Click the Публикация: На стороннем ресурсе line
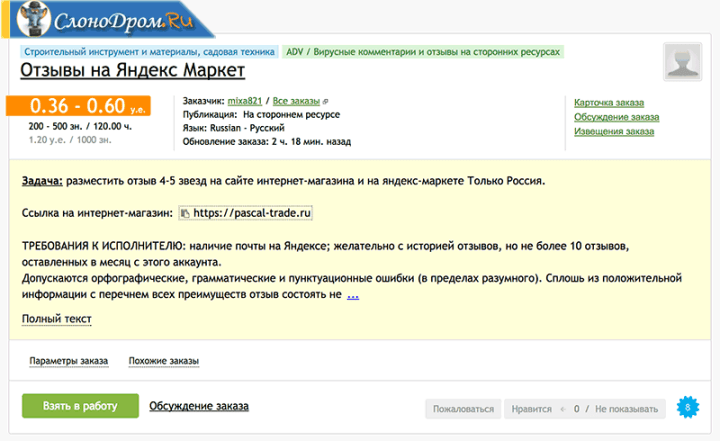 [261, 115]
